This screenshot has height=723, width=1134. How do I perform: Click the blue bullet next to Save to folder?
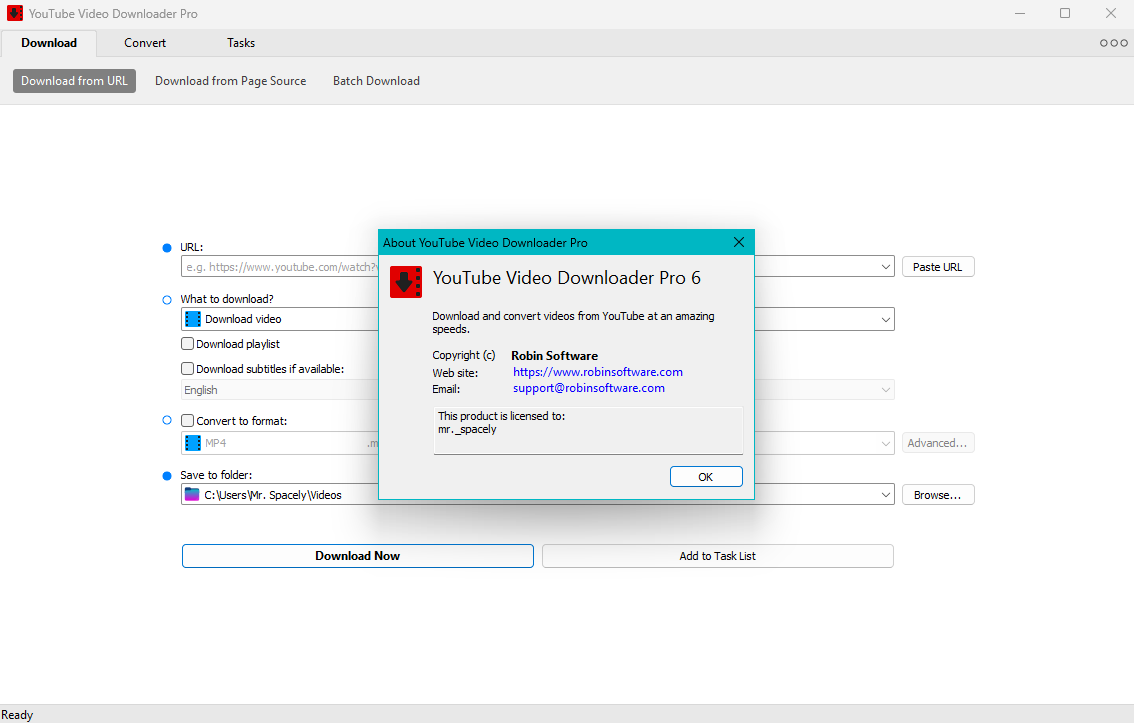tap(167, 476)
